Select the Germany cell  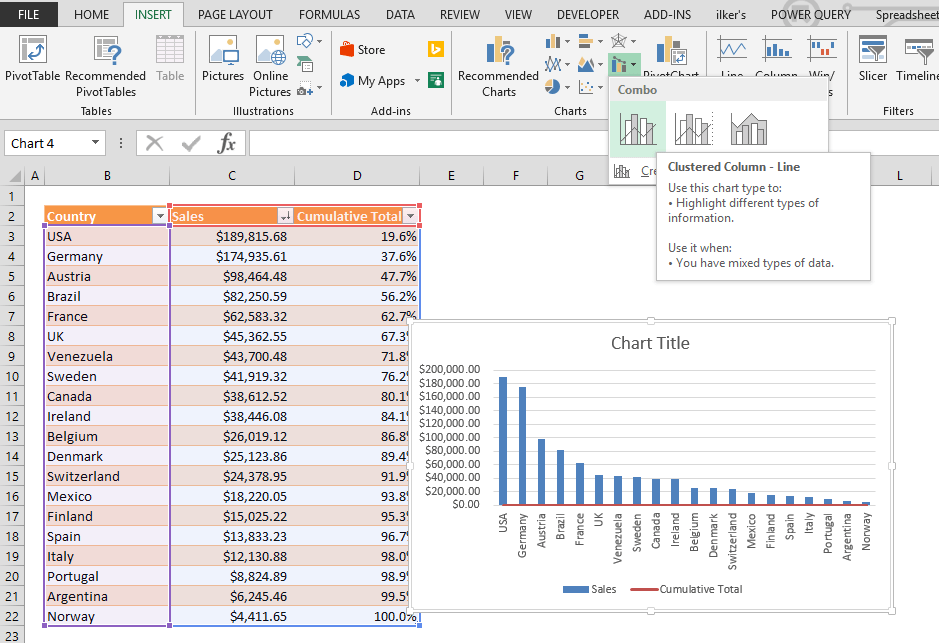tap(107, 256)
